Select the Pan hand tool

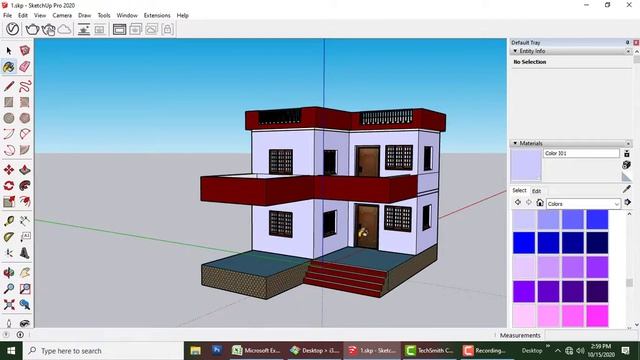[x=25, y=272]
